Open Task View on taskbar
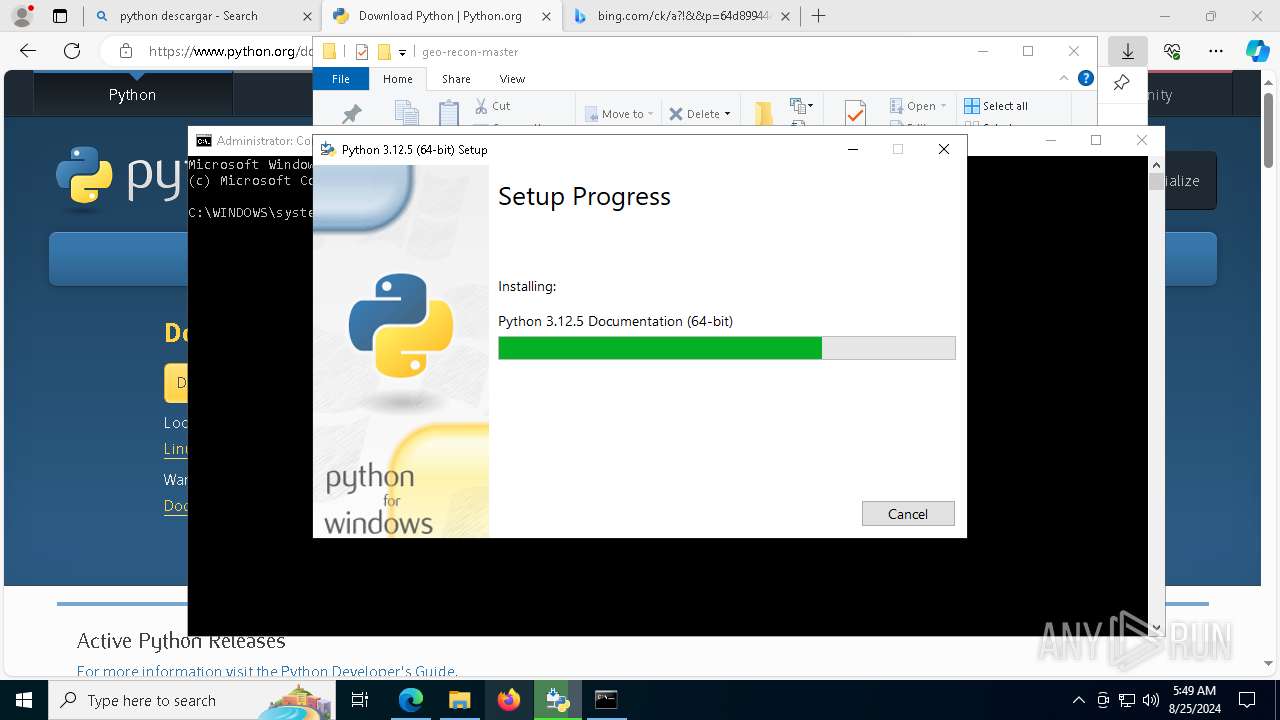The height and width of the screenshot is (720, 1280). coord(361,700)
